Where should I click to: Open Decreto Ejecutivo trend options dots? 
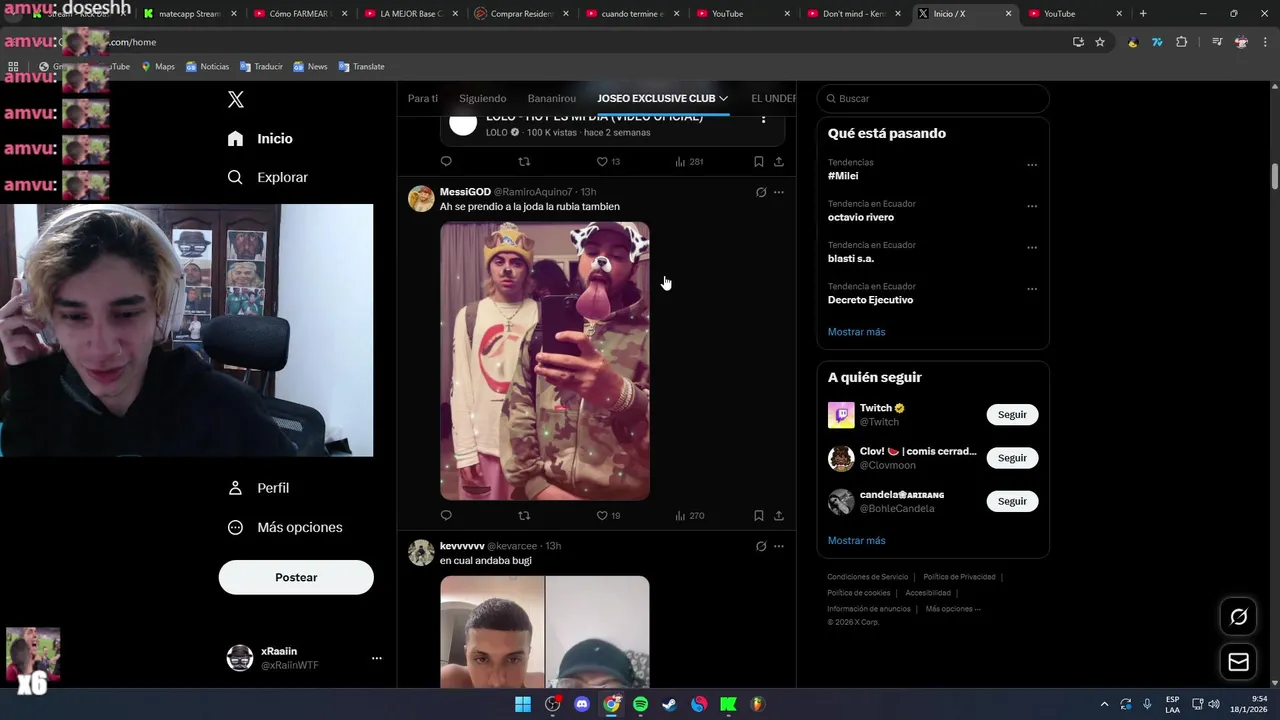click(1032, 289)
